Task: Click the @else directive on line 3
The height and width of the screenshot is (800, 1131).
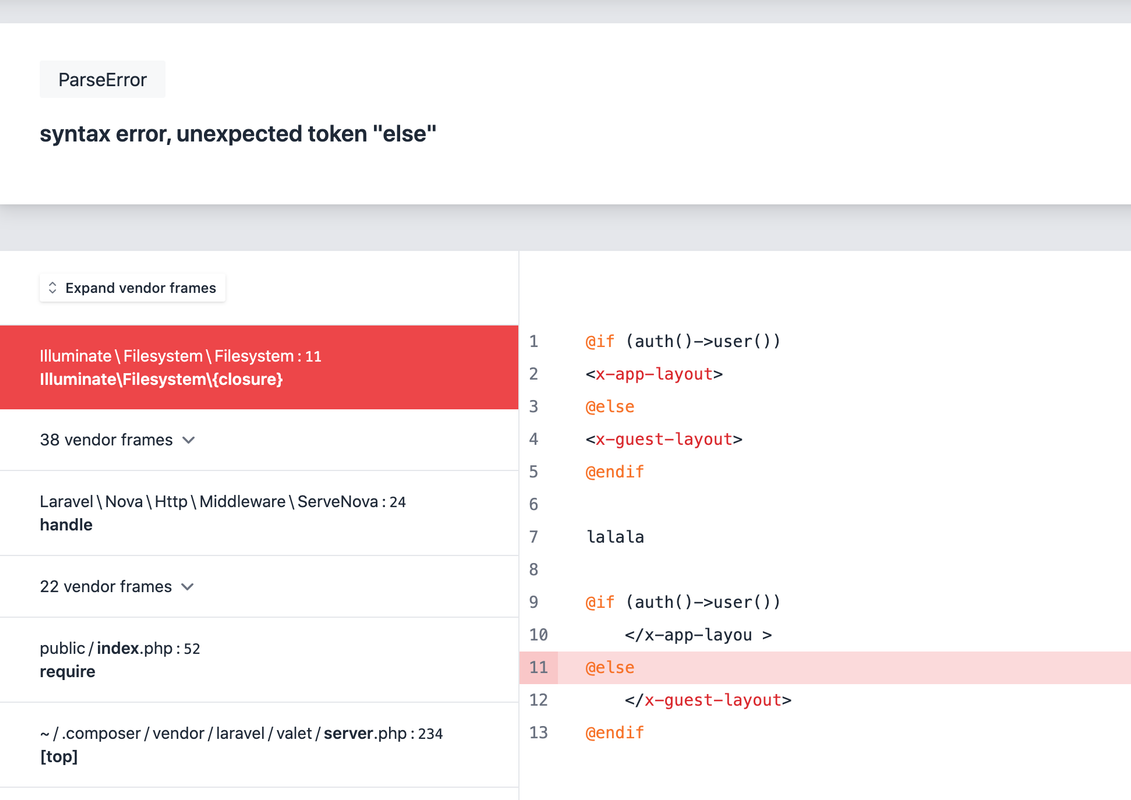Action: tap(609, 407)
